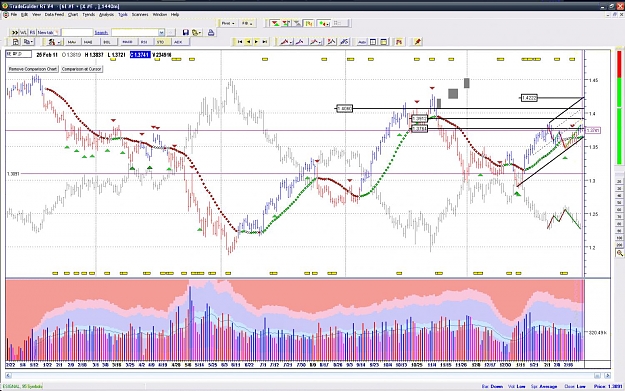Focus the symbol entry field before Search

[x=77, y=33]
